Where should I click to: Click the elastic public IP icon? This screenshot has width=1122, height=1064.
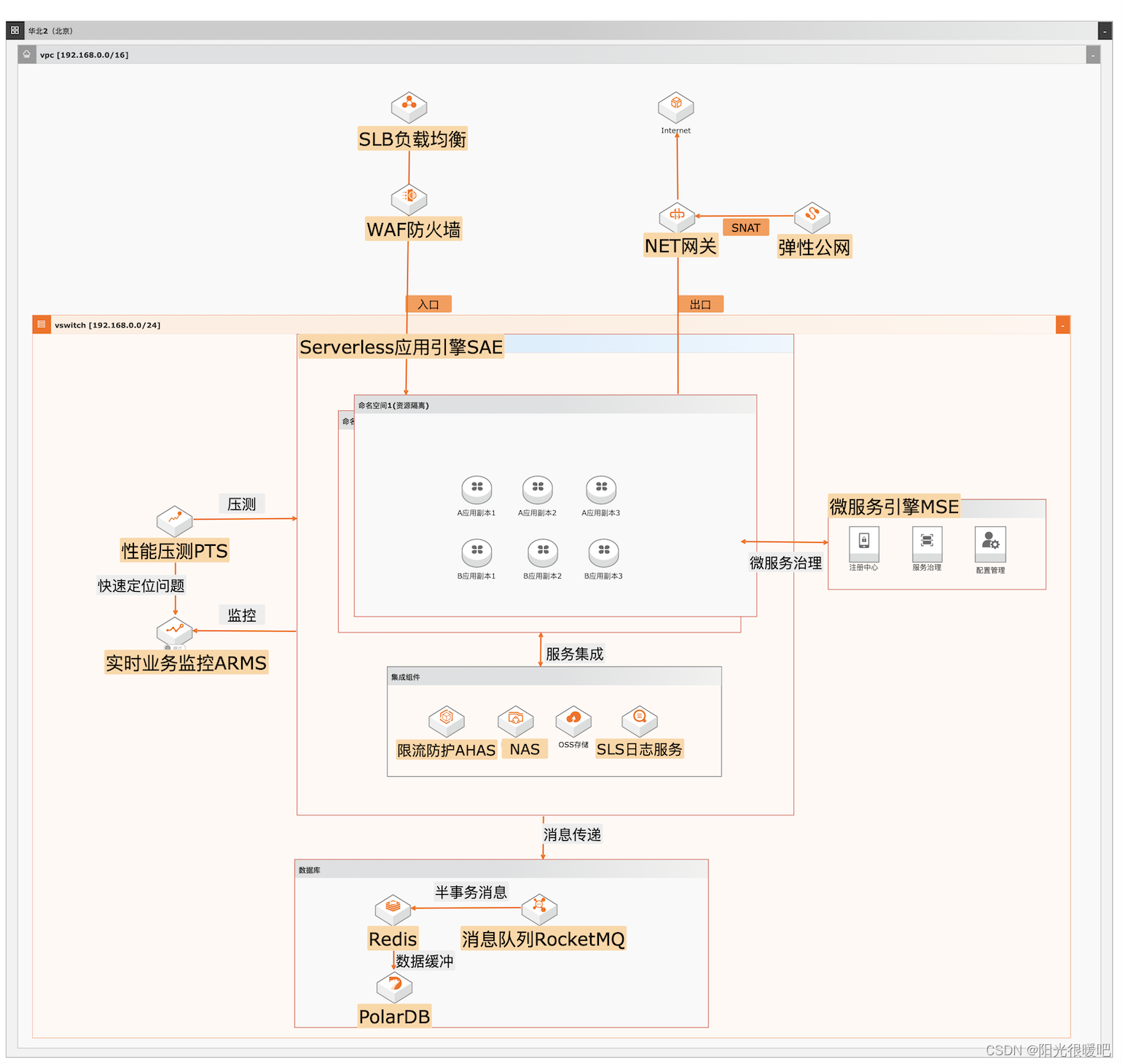[x=812, y=217]
